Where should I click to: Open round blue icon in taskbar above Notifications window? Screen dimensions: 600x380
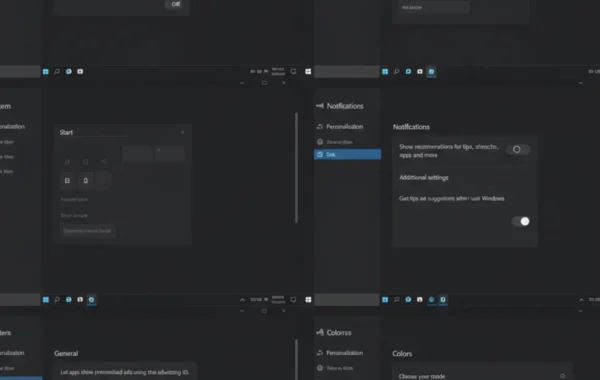click(408, 72)
